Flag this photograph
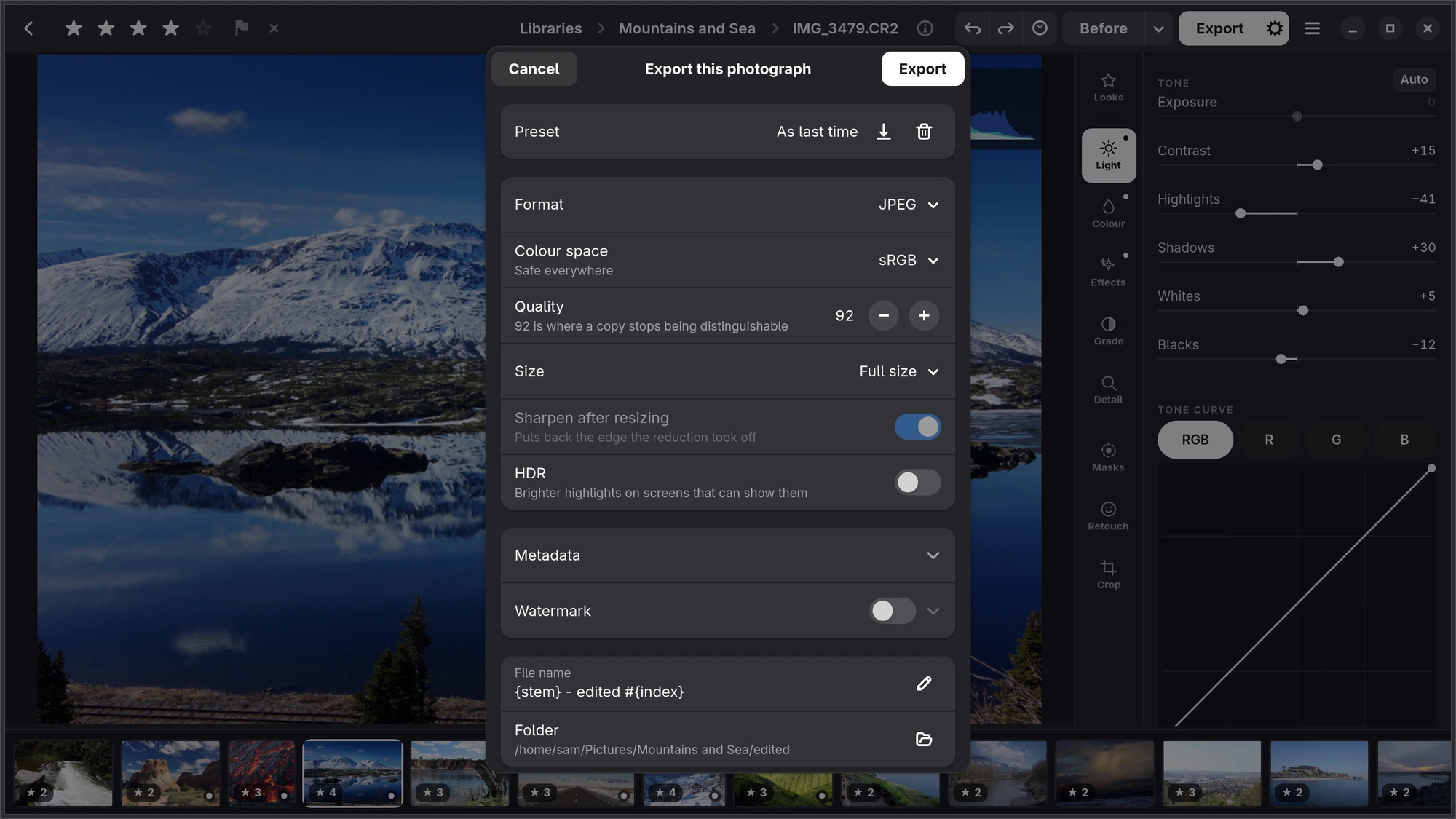This screenshot has height=819, width=1456. 241,28
